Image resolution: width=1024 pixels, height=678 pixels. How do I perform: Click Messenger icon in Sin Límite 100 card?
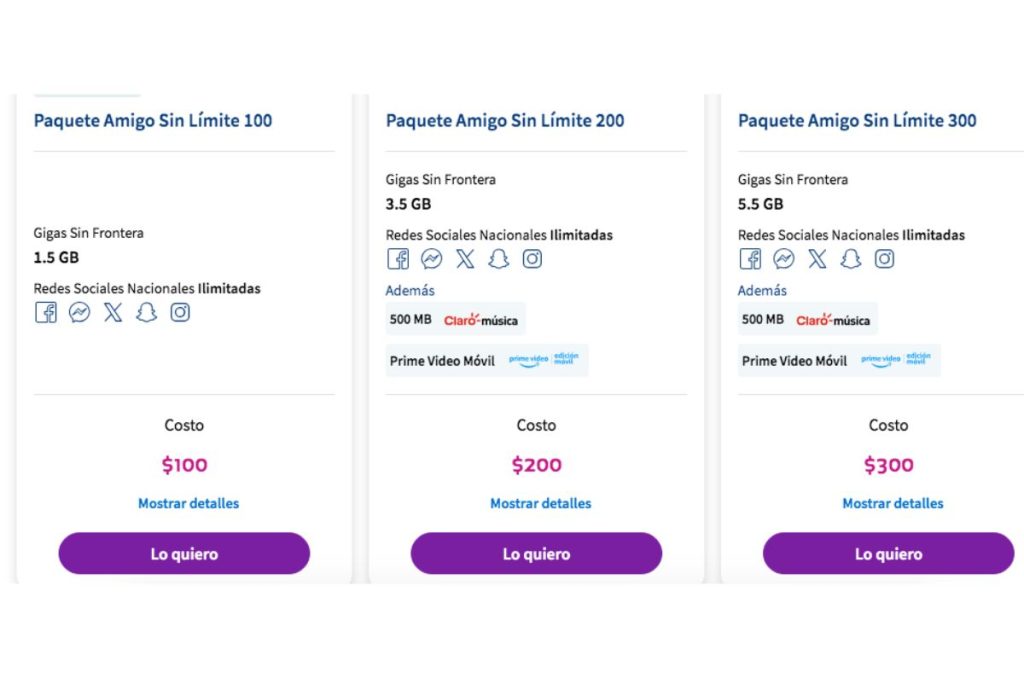coord(79,312)
